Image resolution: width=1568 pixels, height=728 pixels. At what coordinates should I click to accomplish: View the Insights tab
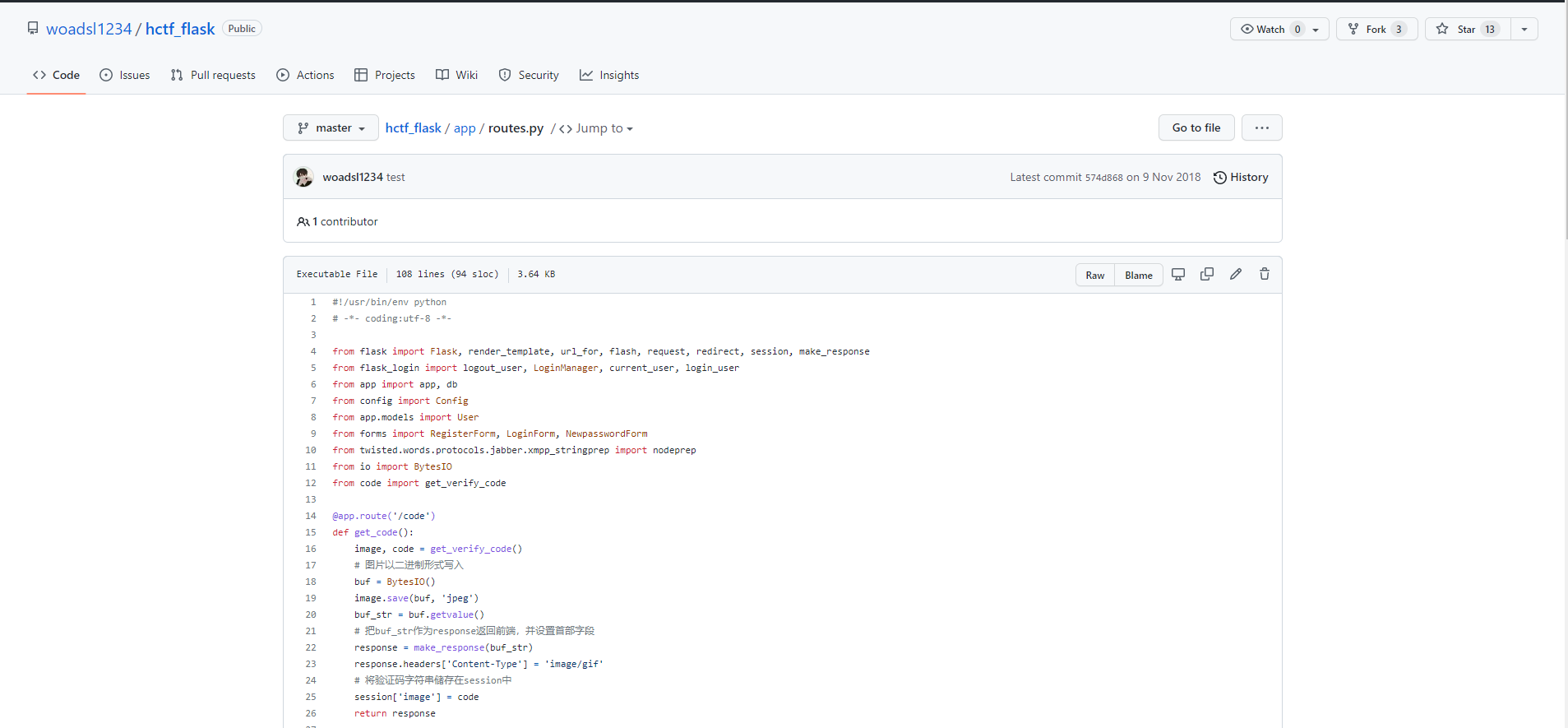point(609,75)
